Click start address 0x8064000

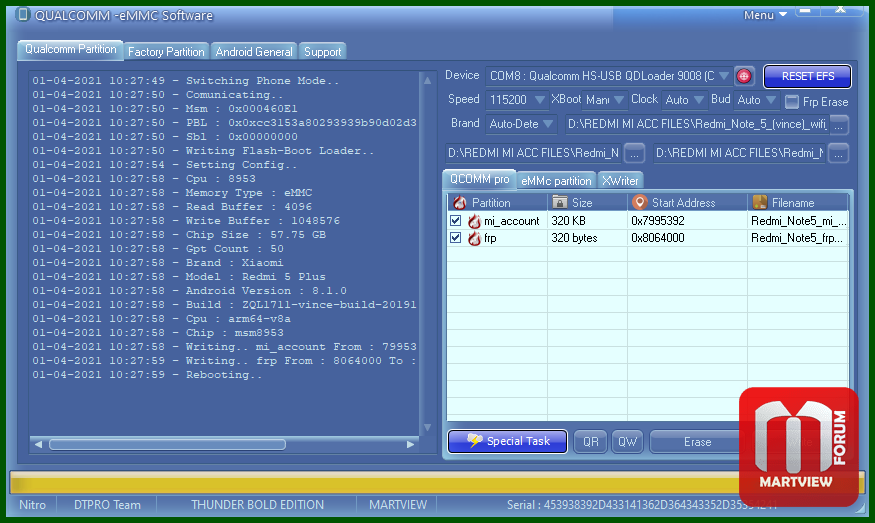[x=658, y=238]
